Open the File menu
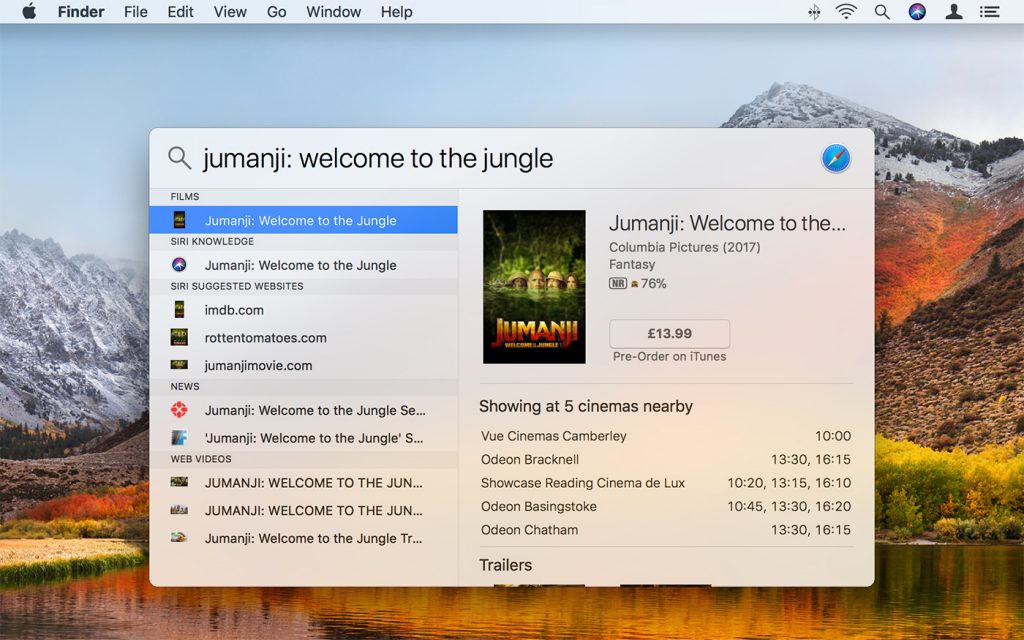This screenshot has height=640, width=1024. pos(136,12)
